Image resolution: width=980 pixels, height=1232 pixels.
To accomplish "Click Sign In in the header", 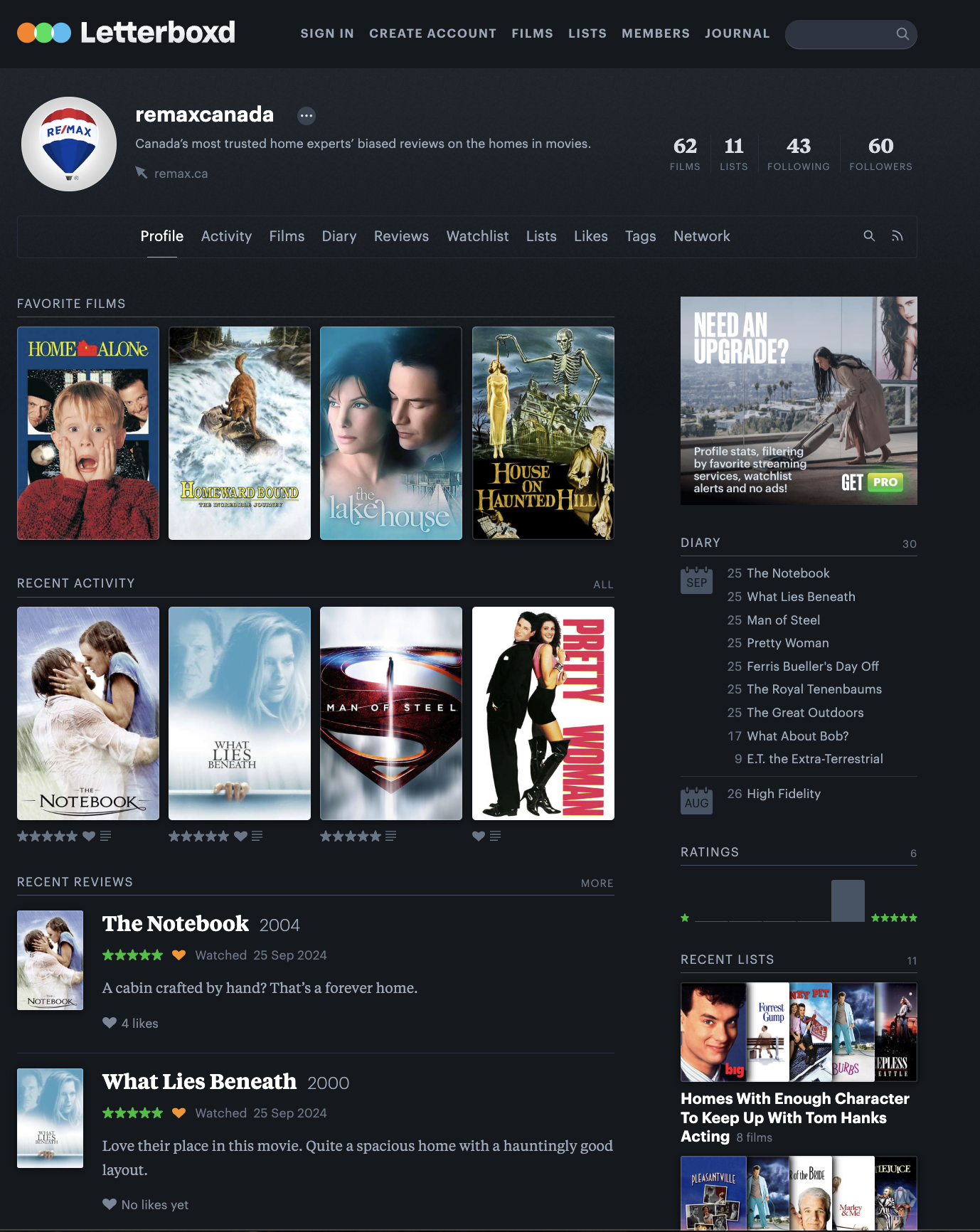I will click(x=327, y=33).
